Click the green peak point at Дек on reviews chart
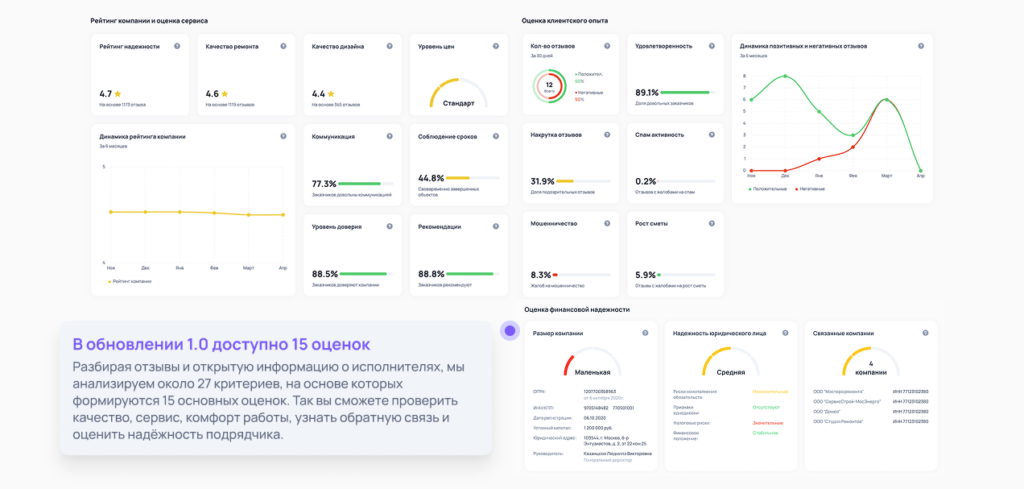This screenshot has height=489, width=1024. click(785, 76)
